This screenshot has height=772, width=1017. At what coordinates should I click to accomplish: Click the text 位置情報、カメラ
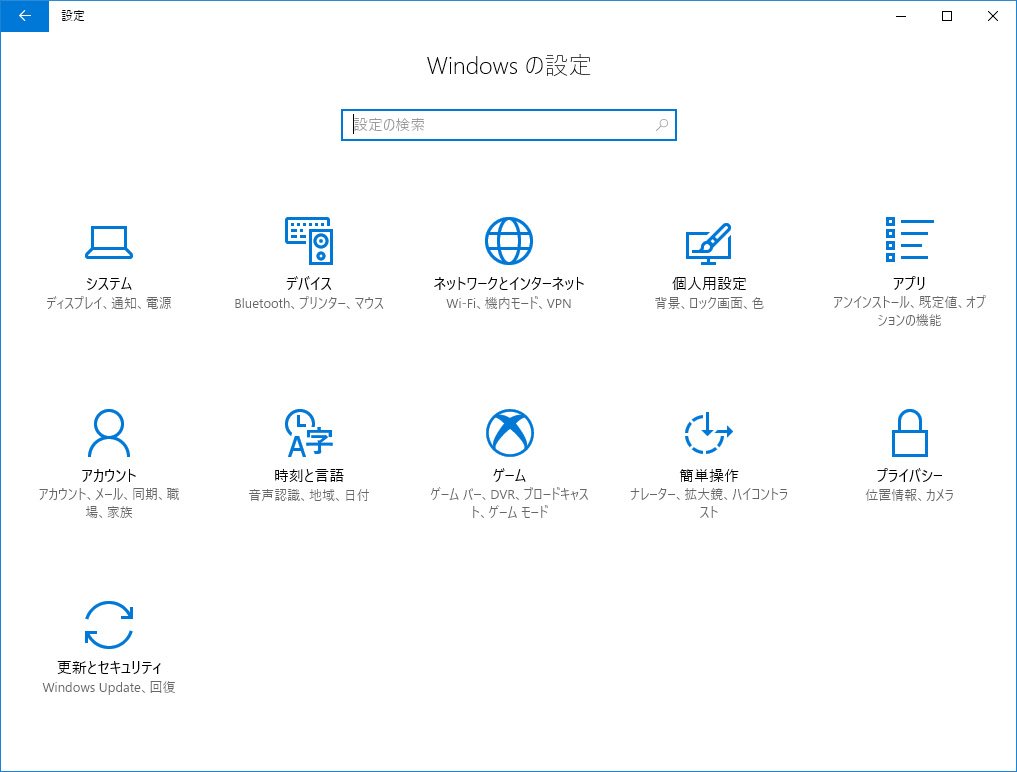coord(909,495)
